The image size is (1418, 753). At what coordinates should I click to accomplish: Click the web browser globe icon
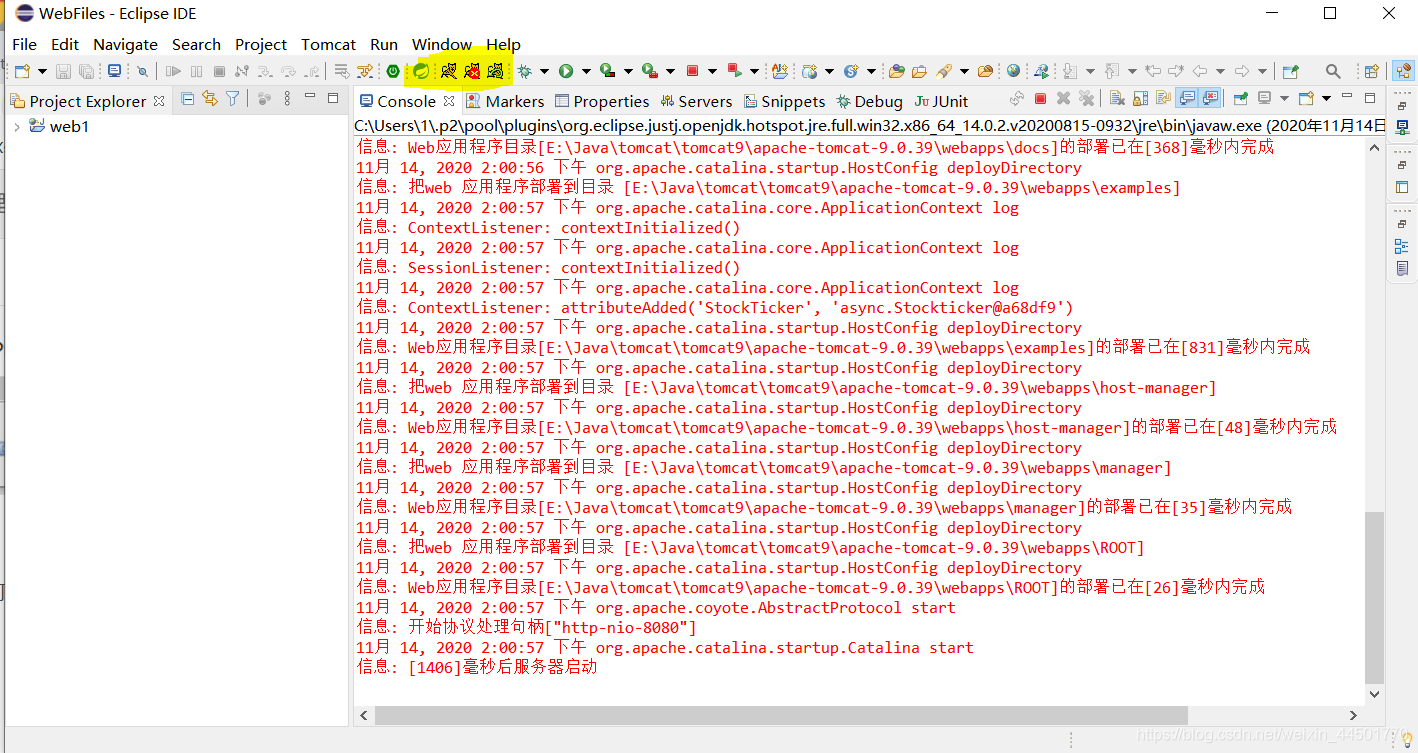(x=1013, y=71)
